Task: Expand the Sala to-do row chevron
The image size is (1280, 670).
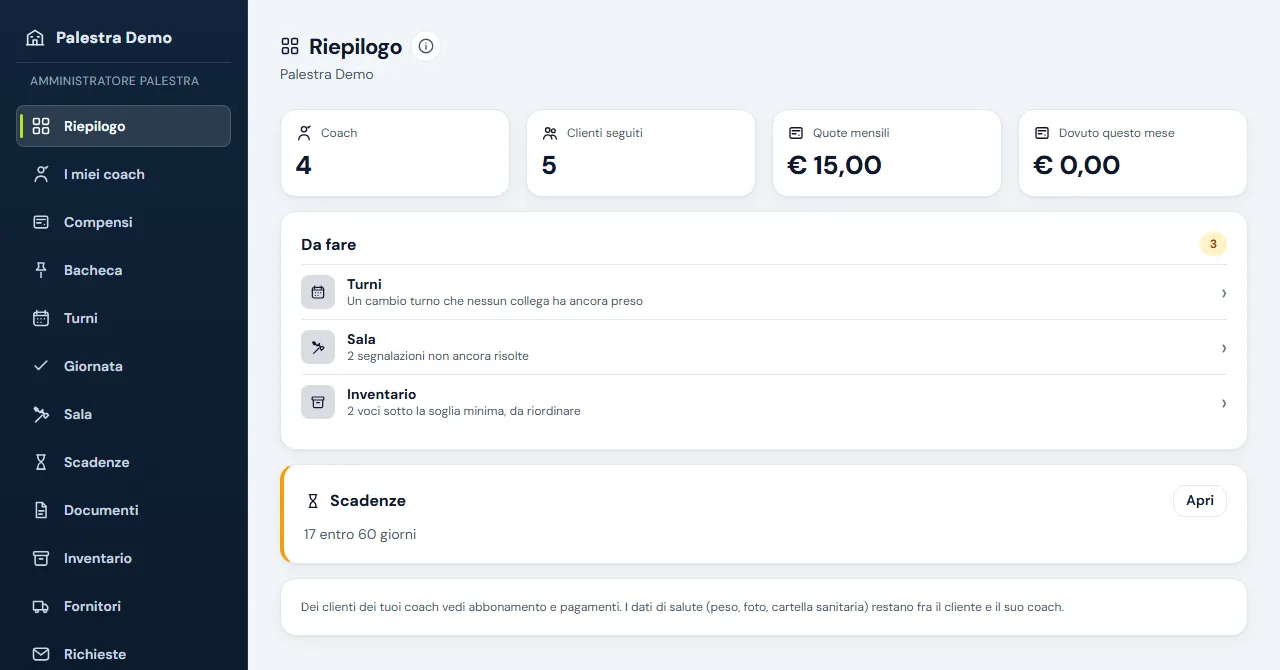Action: tap(1224, 348)
